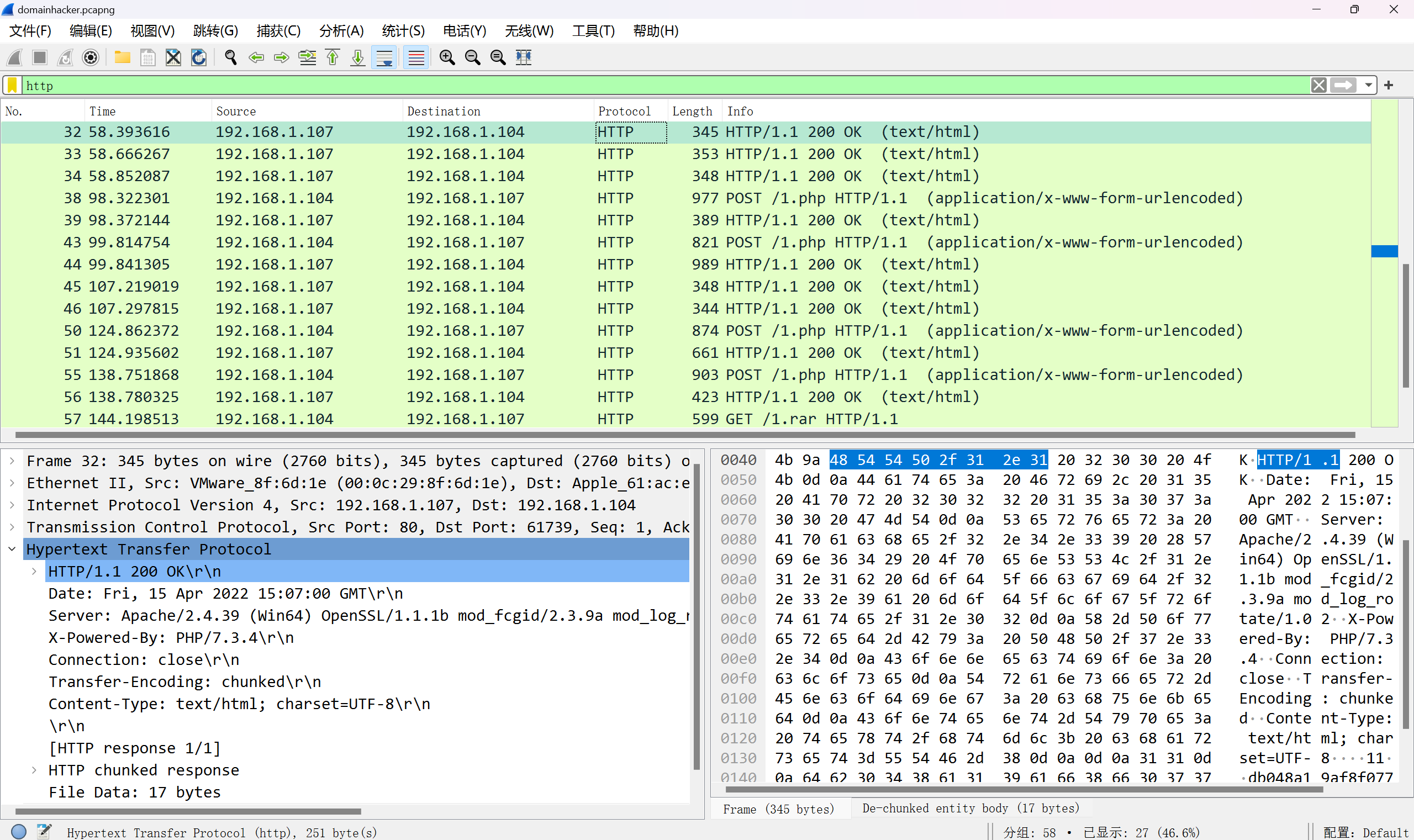
Task: Expand the Ethernet II tree row
Action: 12,483
